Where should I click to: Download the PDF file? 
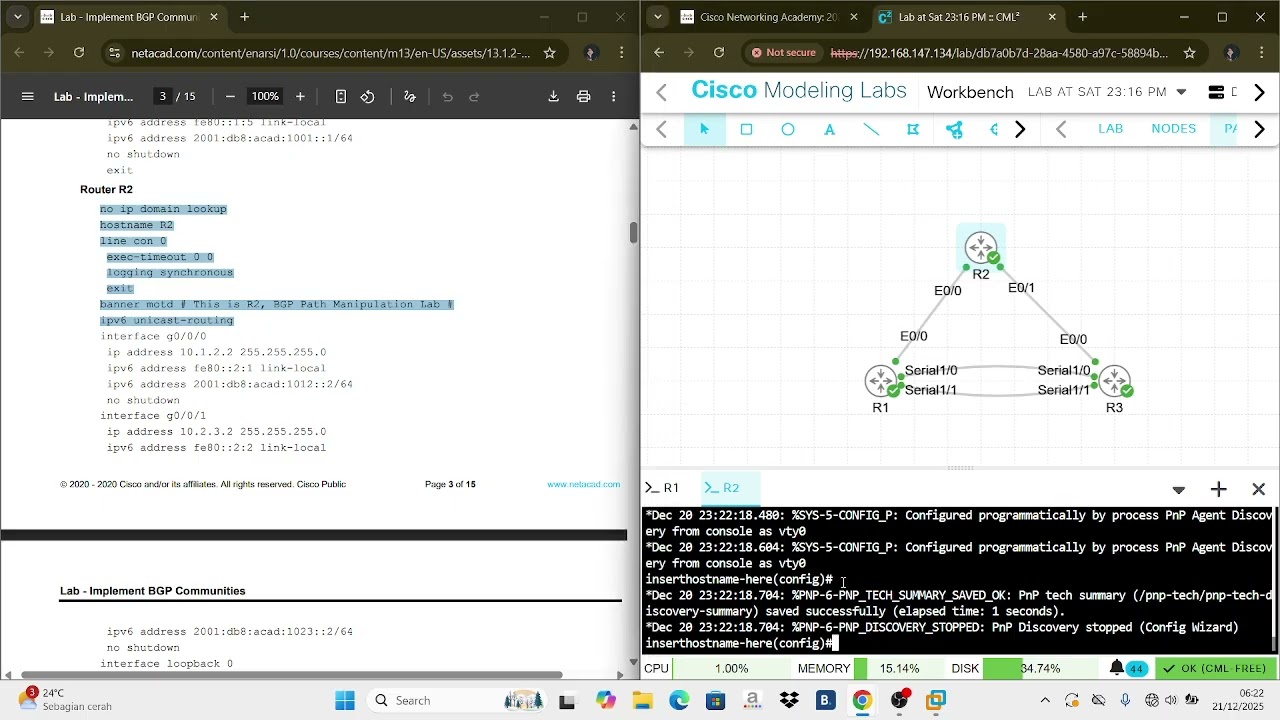pyautogui.click(x=553, y=97)
